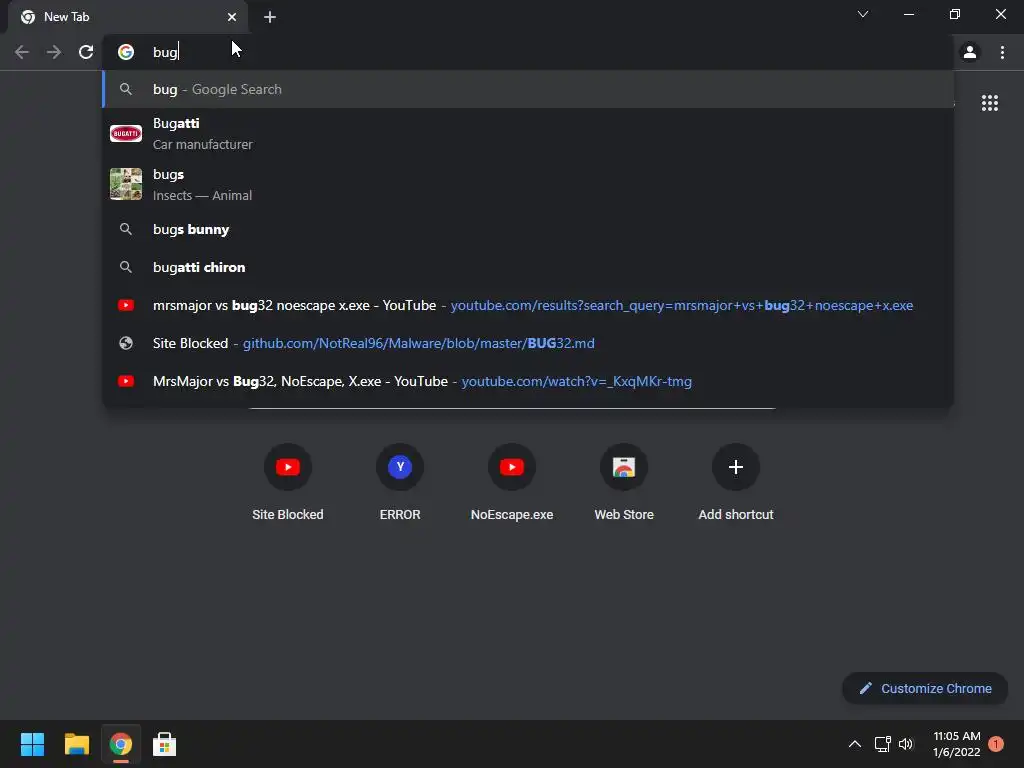Pick the 'bugs bunny' search suggestion

528,229
